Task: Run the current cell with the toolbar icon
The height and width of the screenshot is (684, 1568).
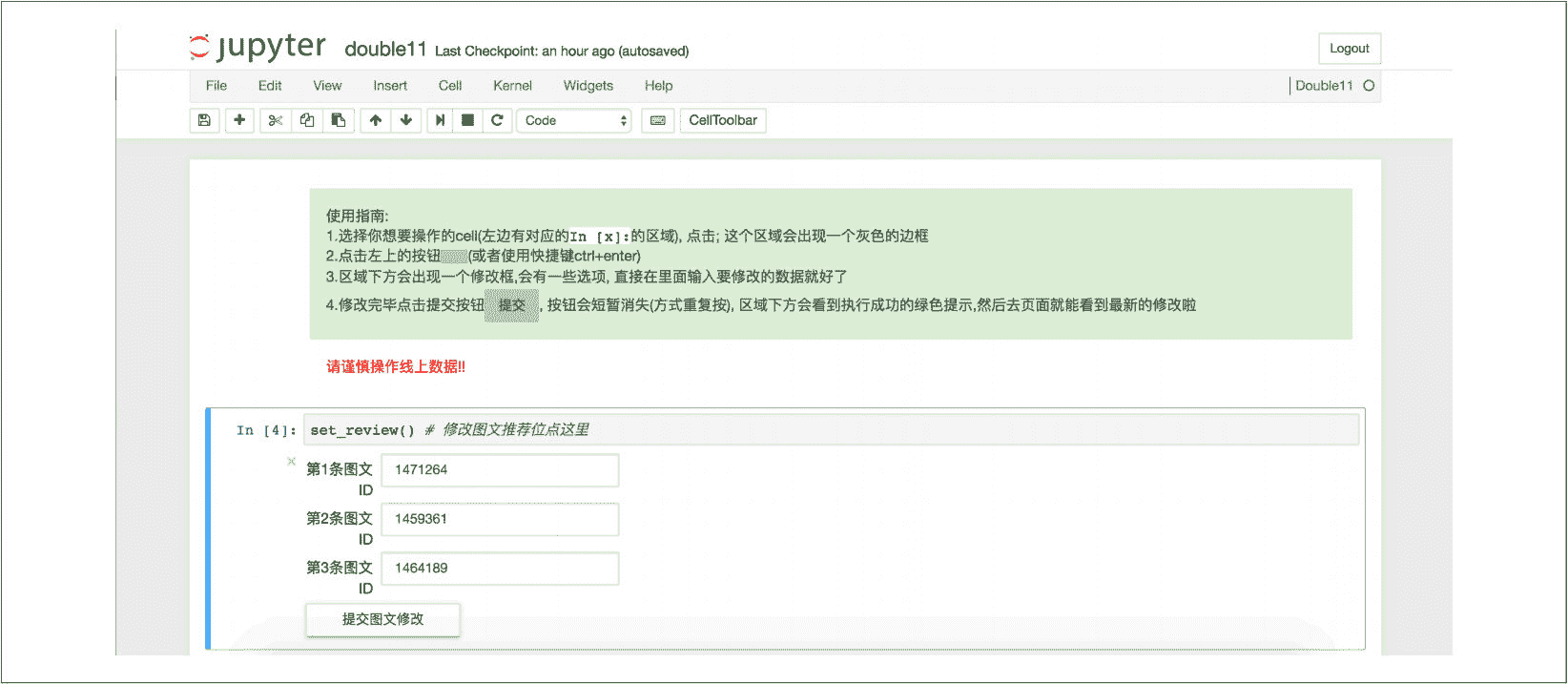Action: [x=440, y=120]
